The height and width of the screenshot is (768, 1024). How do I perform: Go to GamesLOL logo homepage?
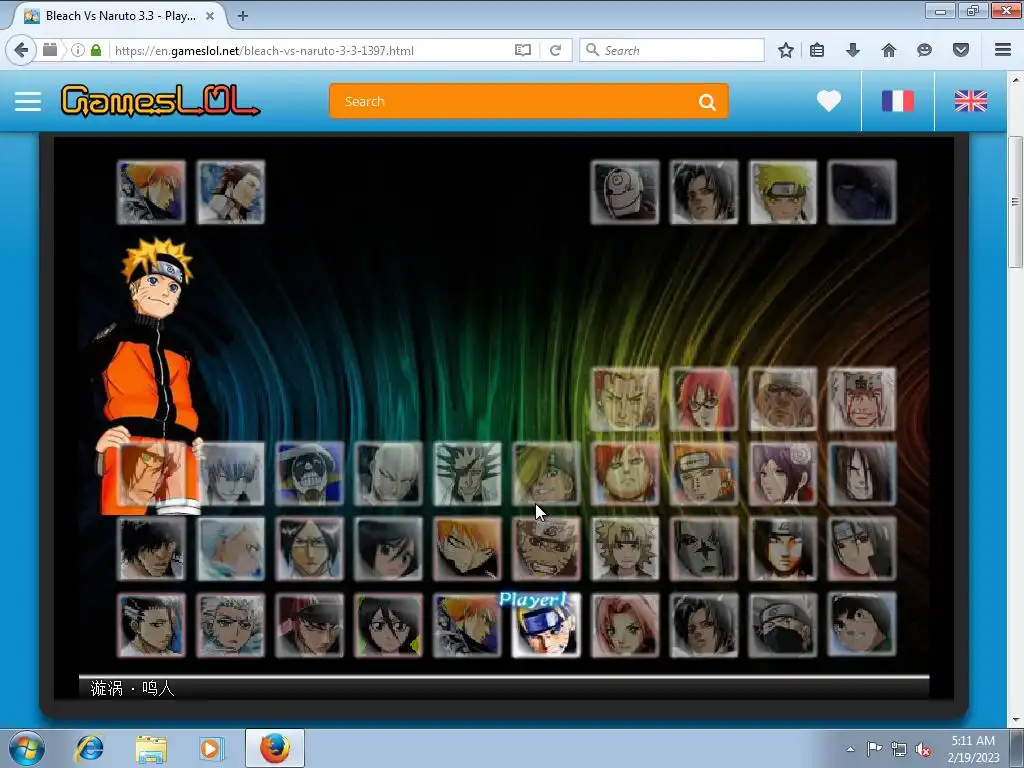click(x=160, y=101)
